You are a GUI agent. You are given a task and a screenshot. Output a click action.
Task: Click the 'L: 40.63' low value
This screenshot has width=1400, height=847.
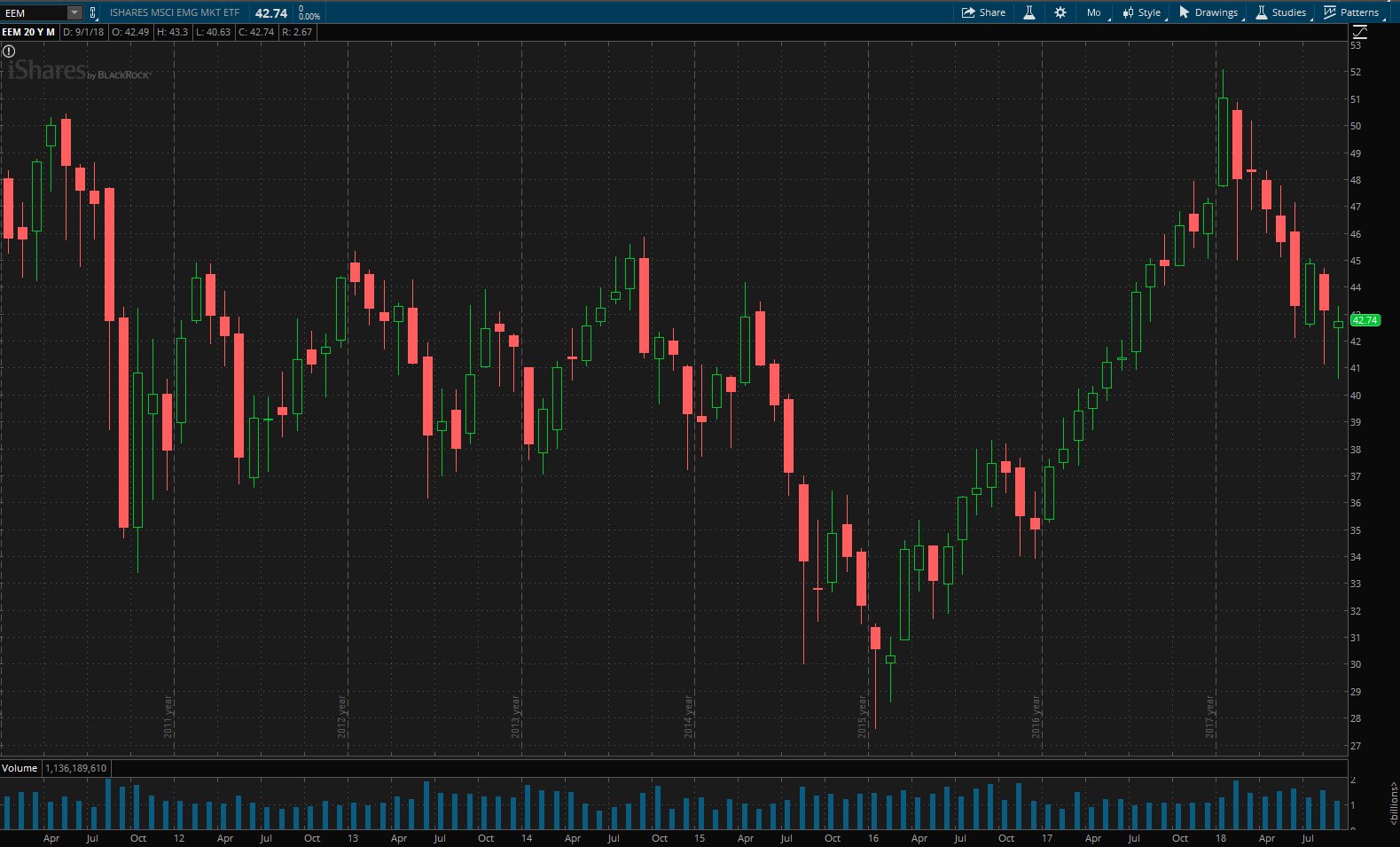click(213, 32)
